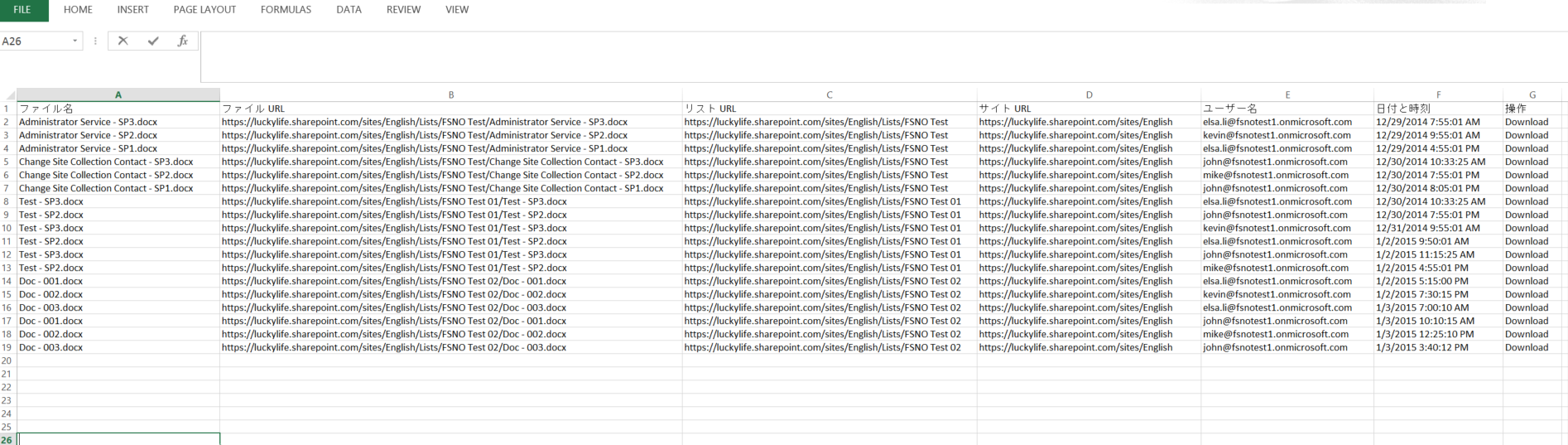Click inside the formula bar input

click(883, 56)
